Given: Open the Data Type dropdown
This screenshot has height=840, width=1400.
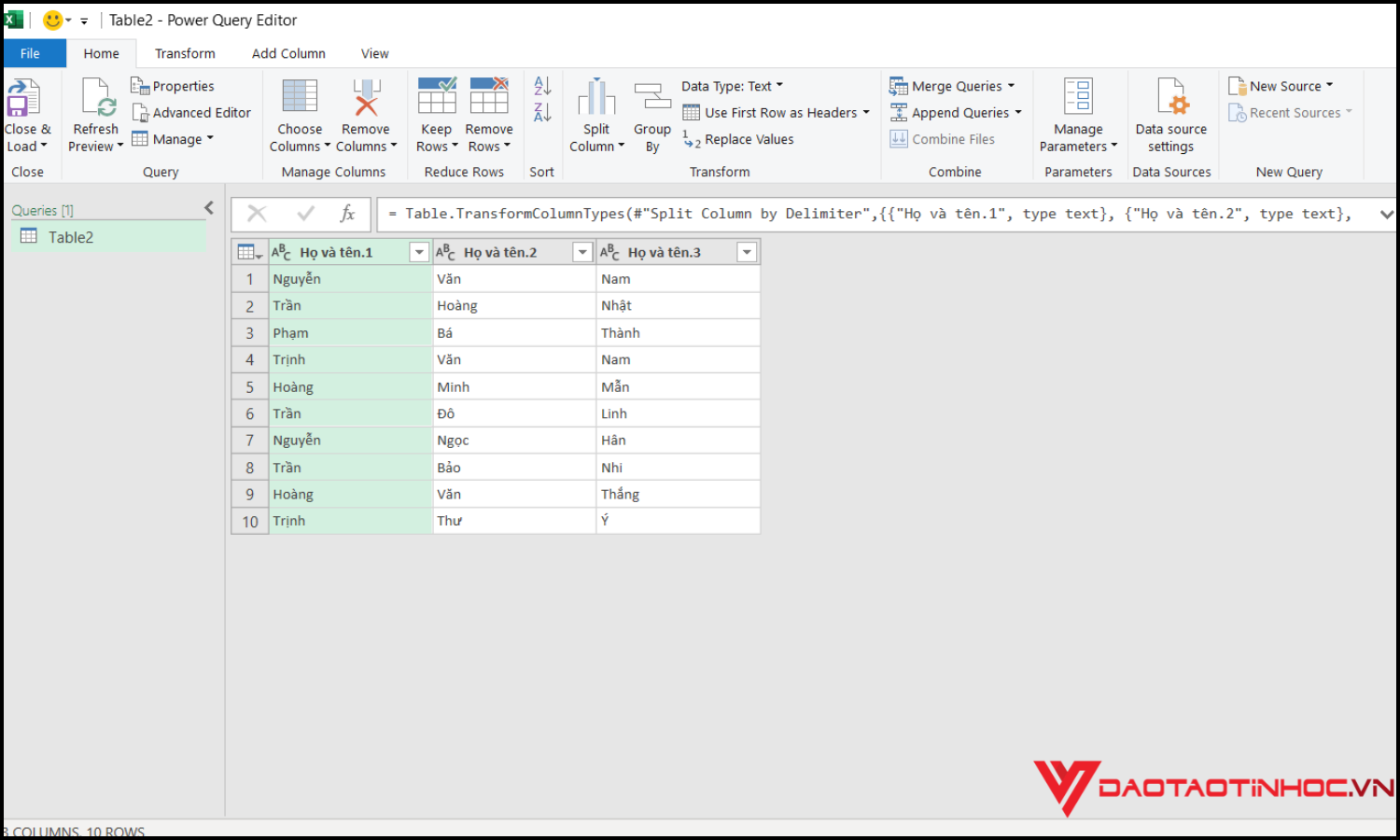Looking at the screenshot, I should click(x=732, y=85).
